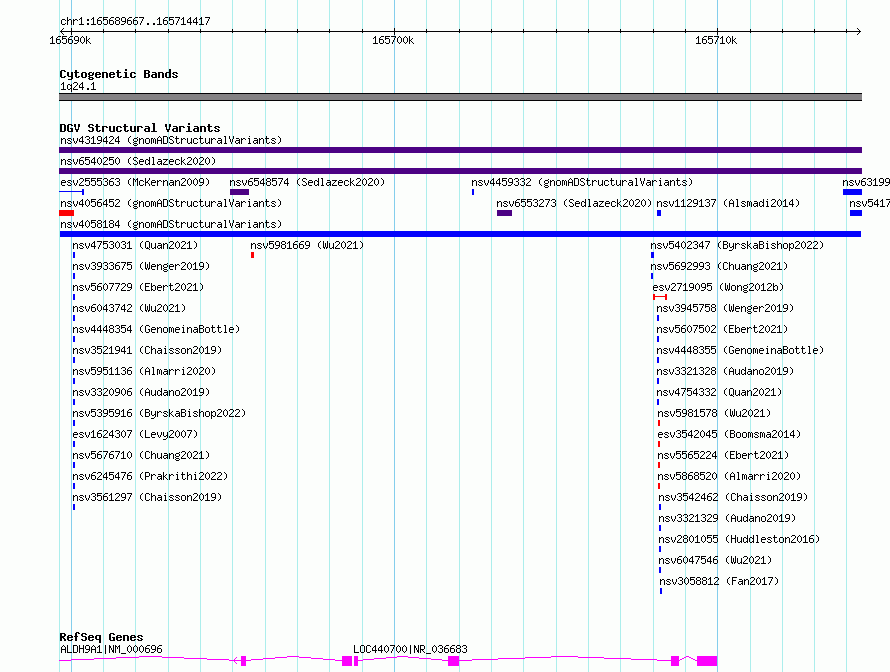Click nsv4058184 gnomAD variant label

coord(171,224)
